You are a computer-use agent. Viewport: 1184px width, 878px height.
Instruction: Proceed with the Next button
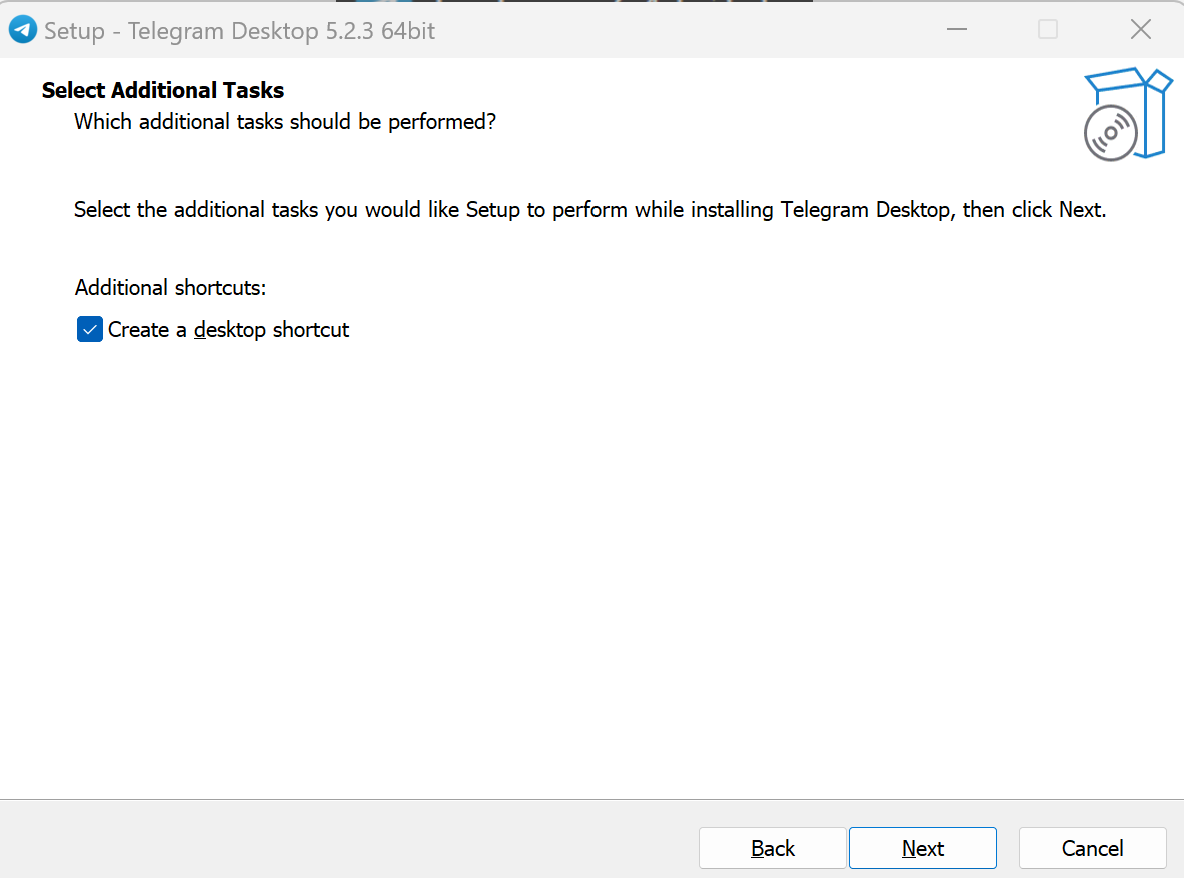923,848
